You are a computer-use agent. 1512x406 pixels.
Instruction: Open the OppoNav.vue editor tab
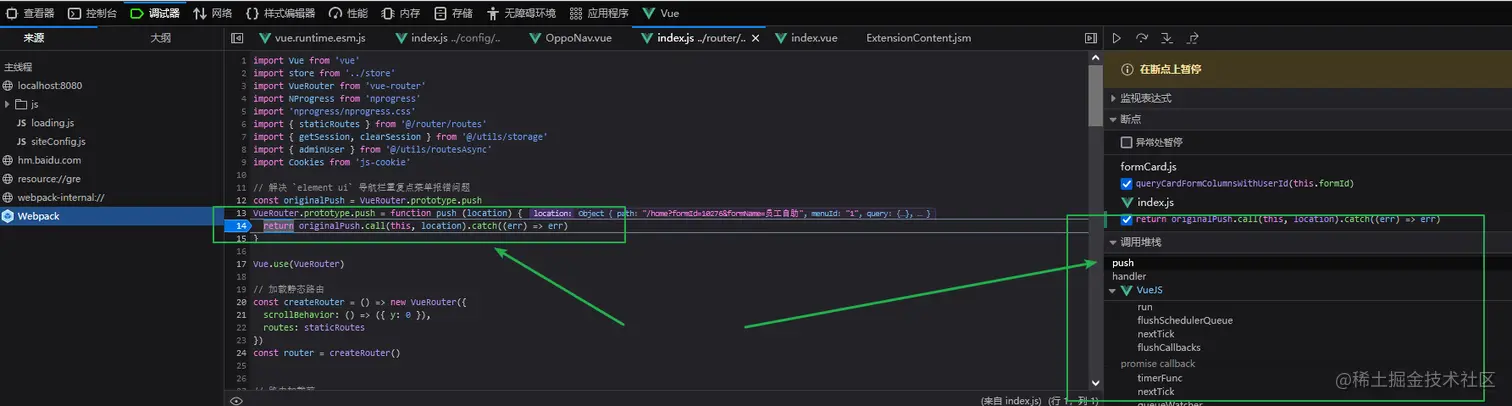570,38
